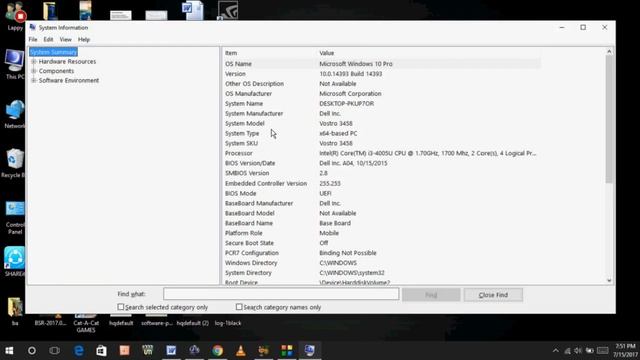Open the Word document icon on desktop
Screen dimensions: 640x360
tap(193, 10)
